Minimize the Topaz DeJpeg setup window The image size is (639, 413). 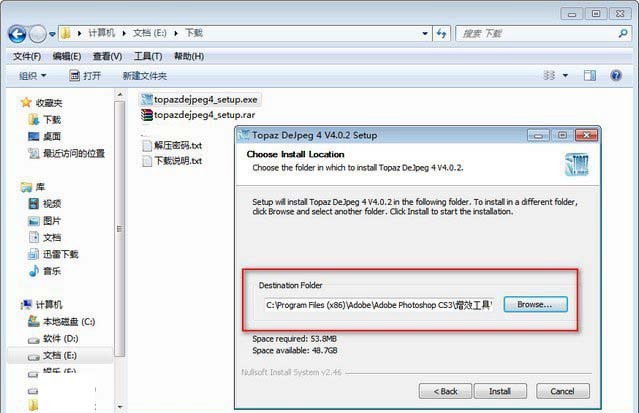538,135
